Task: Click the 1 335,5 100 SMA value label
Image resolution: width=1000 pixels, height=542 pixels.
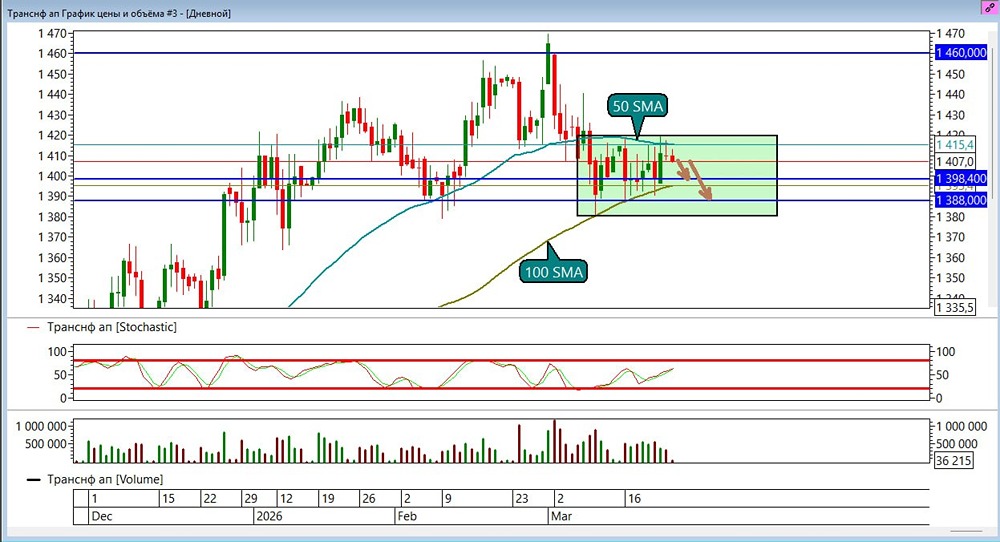Action: coord(955,308)
